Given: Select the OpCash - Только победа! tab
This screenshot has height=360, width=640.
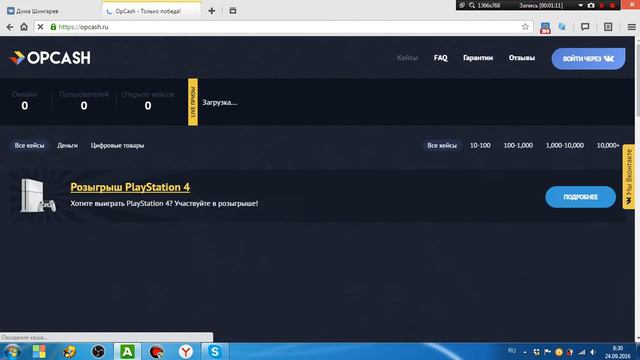Looking at the screenshot, I should coord(151,11).
